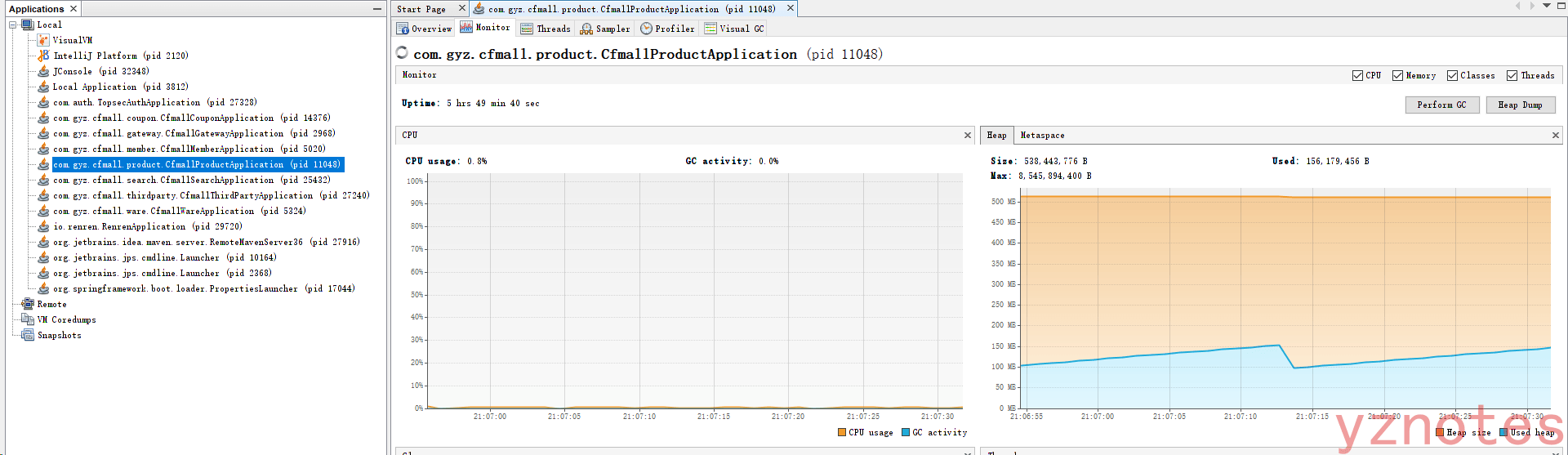Minimize the Applications panel

point(376,9)
